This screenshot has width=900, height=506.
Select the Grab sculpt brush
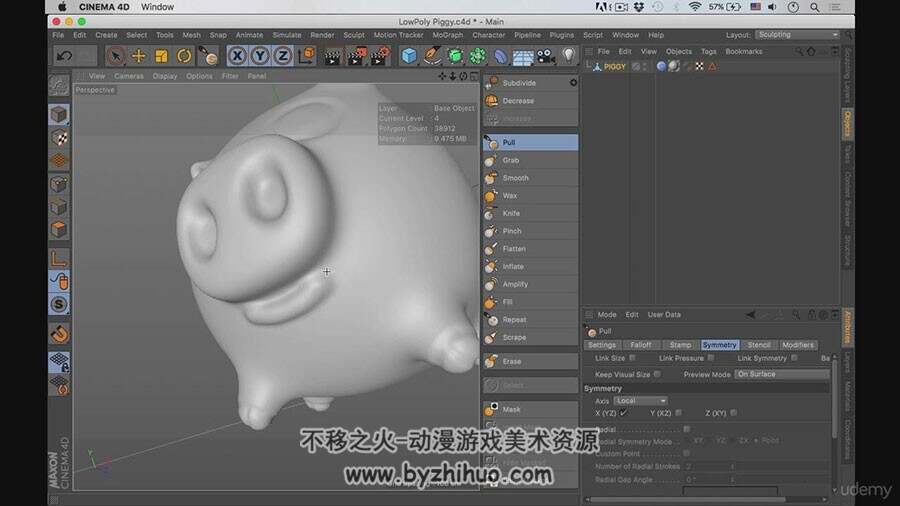coord(530,160)
